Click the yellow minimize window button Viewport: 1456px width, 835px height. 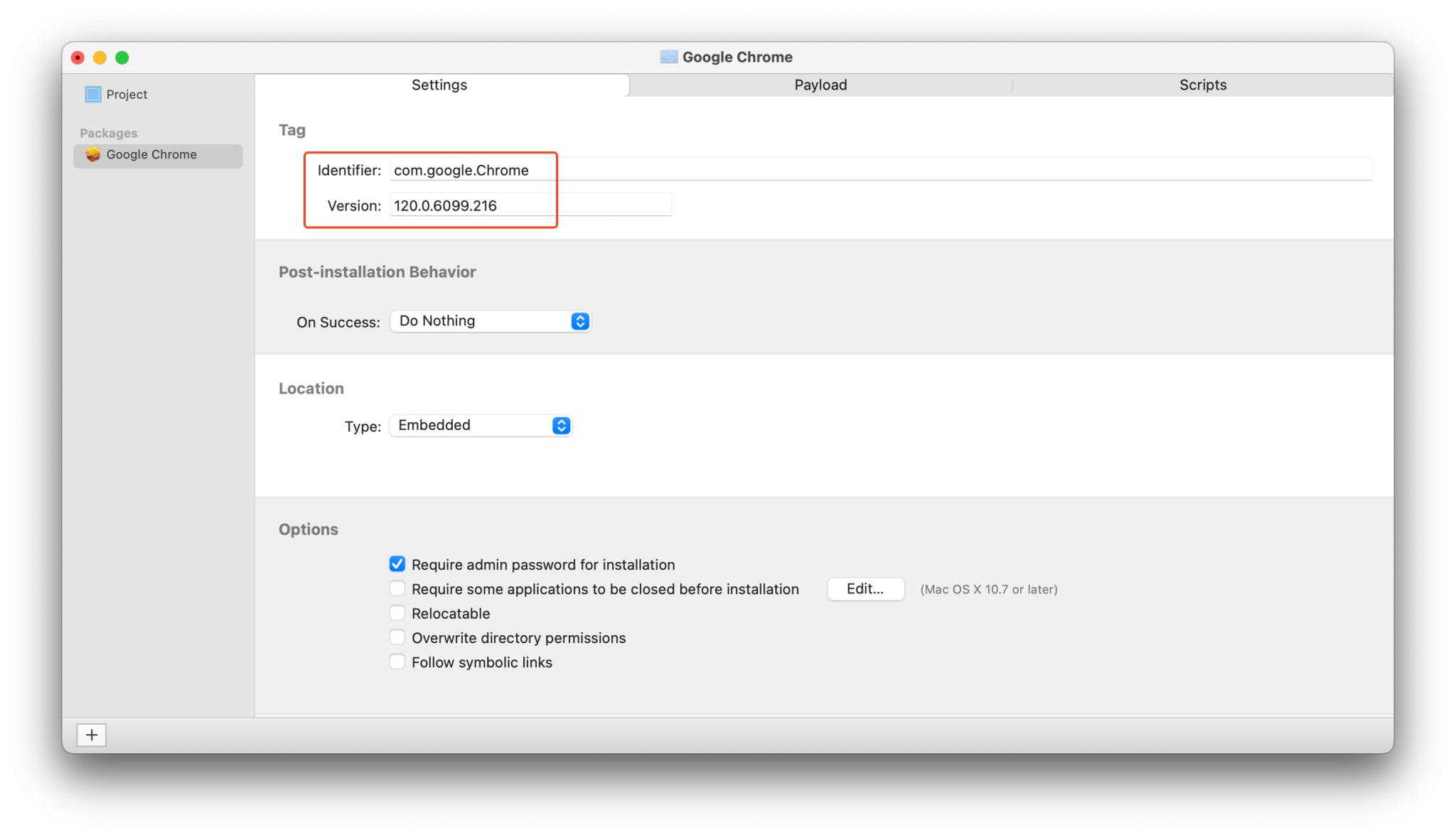pos(100,58)
